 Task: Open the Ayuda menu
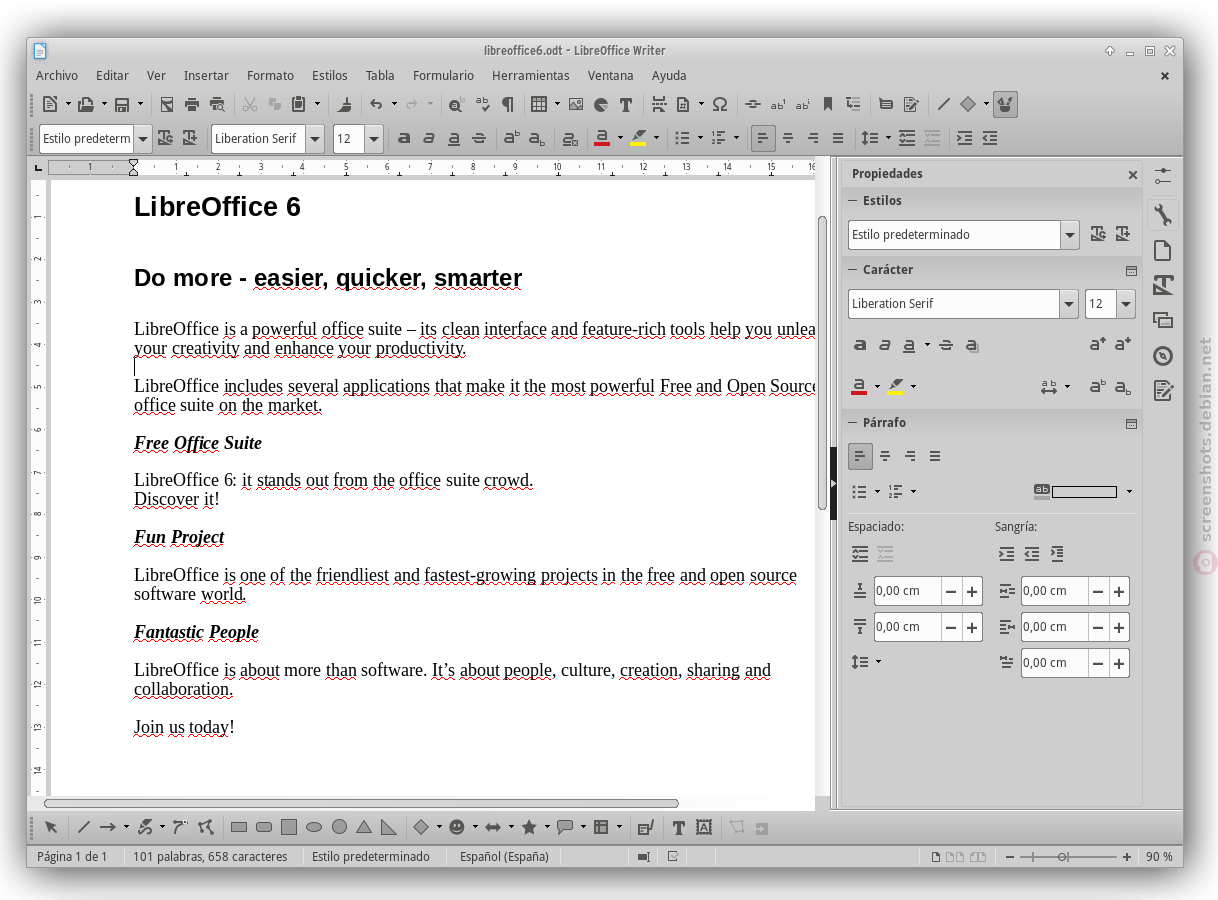[x=669, y=75]
